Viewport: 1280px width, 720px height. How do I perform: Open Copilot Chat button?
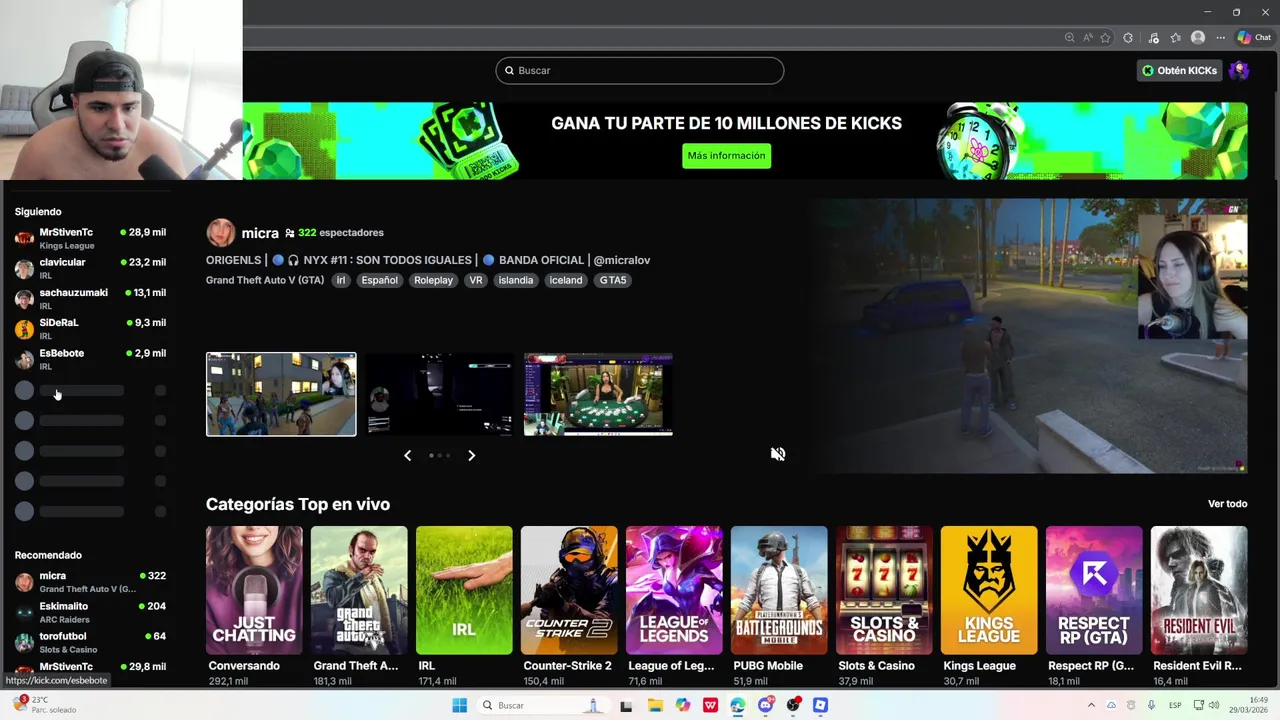click(1253, 38)
